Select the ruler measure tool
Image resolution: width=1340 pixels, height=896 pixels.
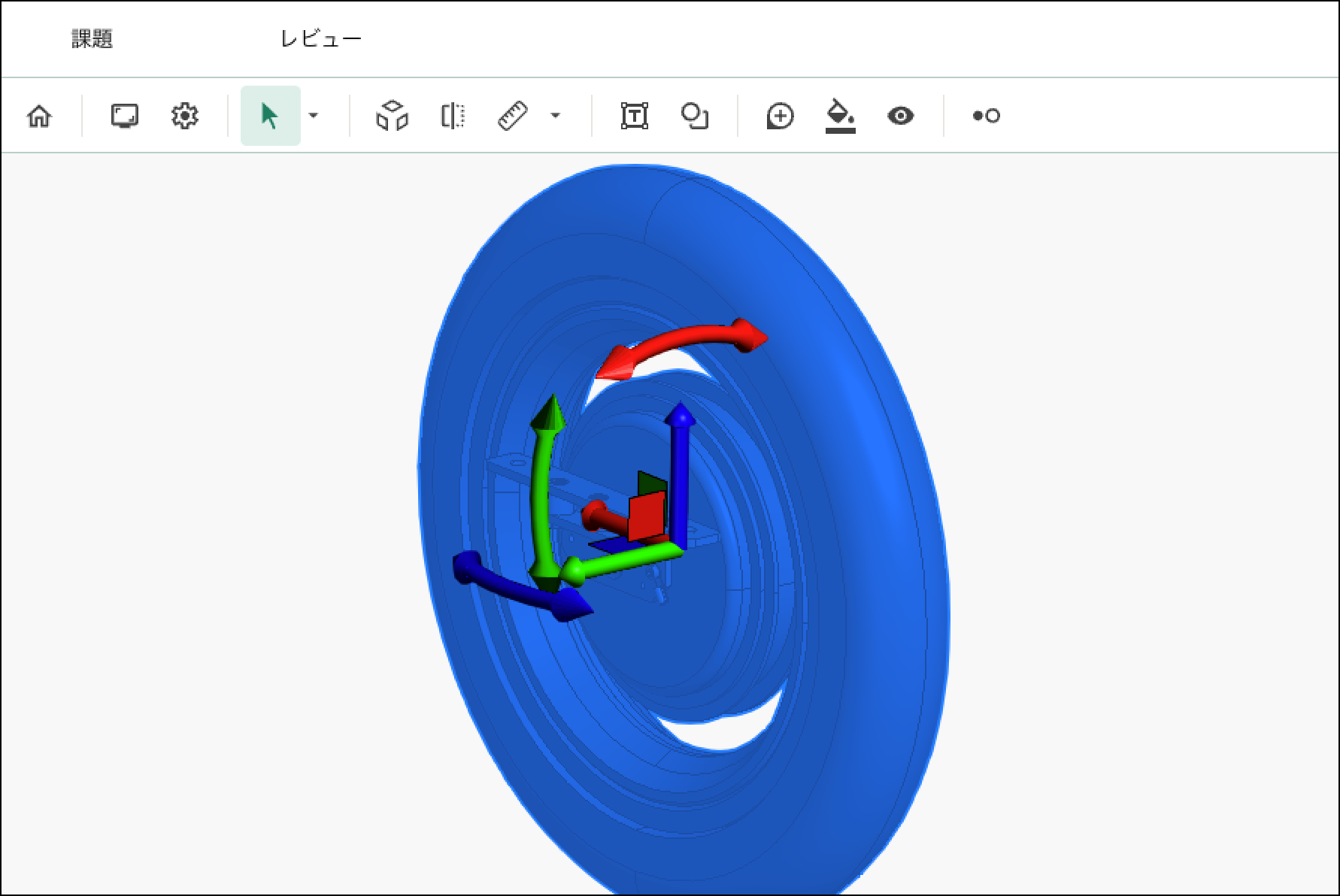click(514, 116)
